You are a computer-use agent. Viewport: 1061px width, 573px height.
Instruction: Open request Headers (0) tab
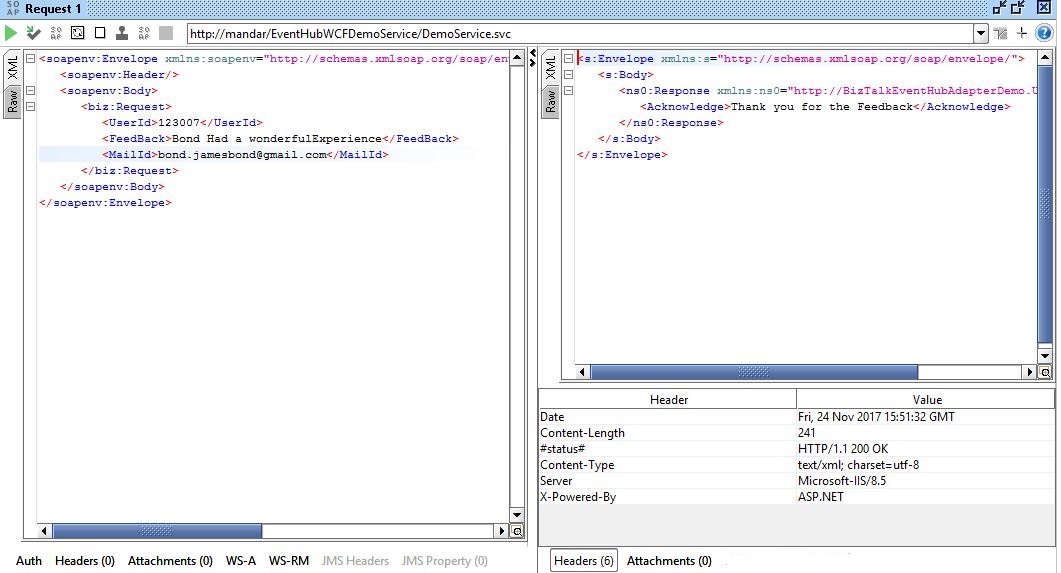pyautogui.click(x=85, y=561)
